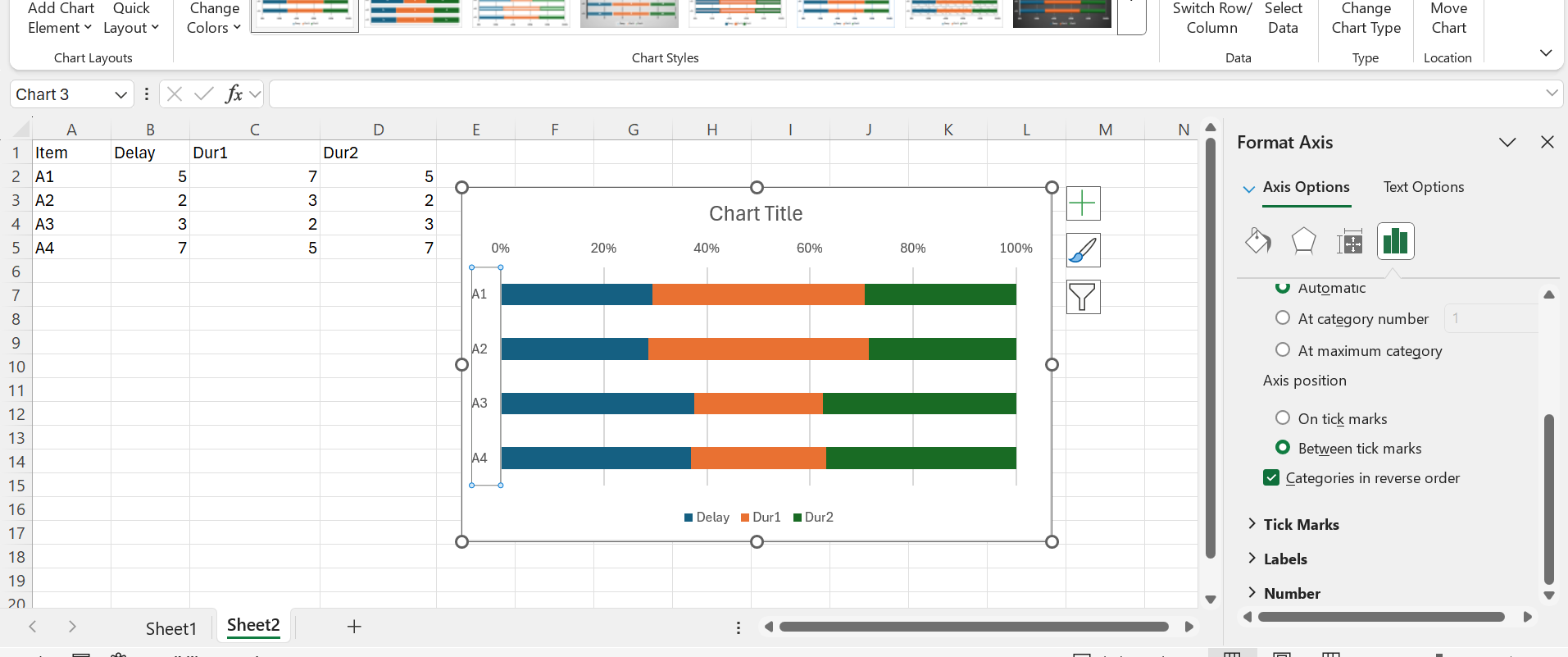Screen dimensions: 1568x657
Task: Click the formula bar Enter checkmark icon
Action: (x=204, y=94)
